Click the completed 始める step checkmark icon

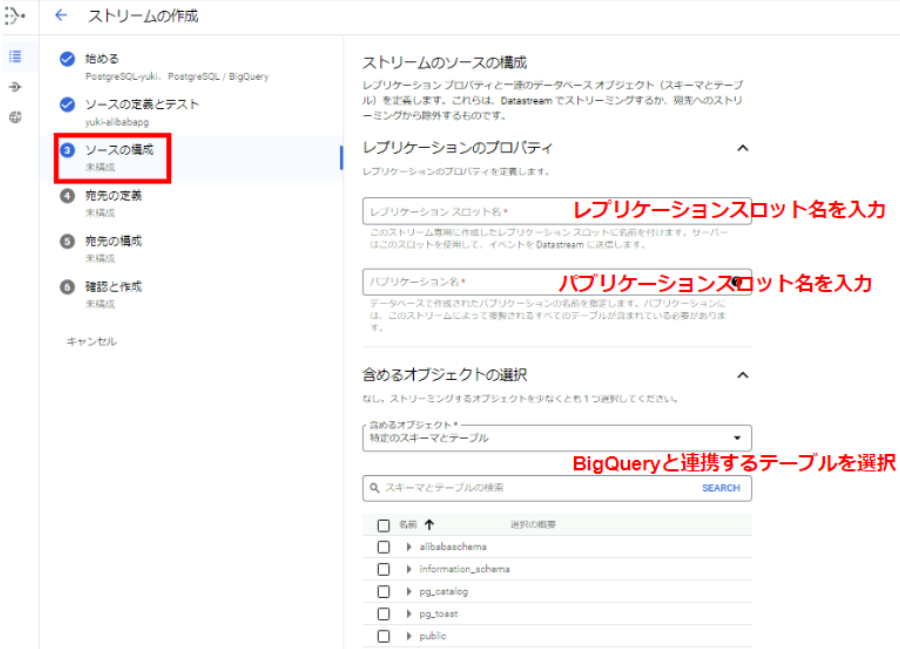coord(67,59)
